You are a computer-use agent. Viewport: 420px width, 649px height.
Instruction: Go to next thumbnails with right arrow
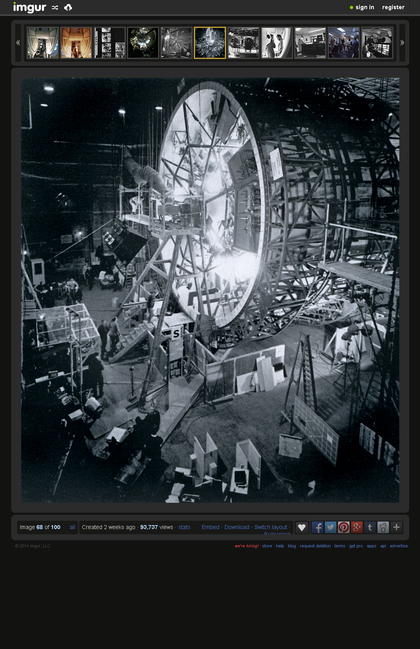[402, 43]
